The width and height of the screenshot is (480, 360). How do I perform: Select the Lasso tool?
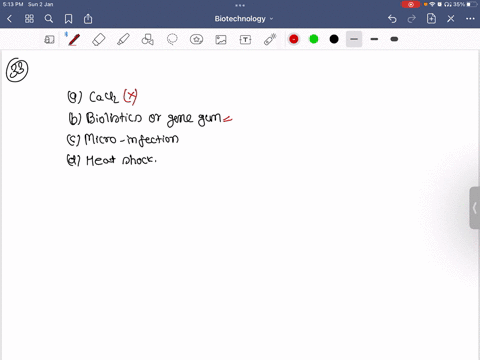point(172,39)
